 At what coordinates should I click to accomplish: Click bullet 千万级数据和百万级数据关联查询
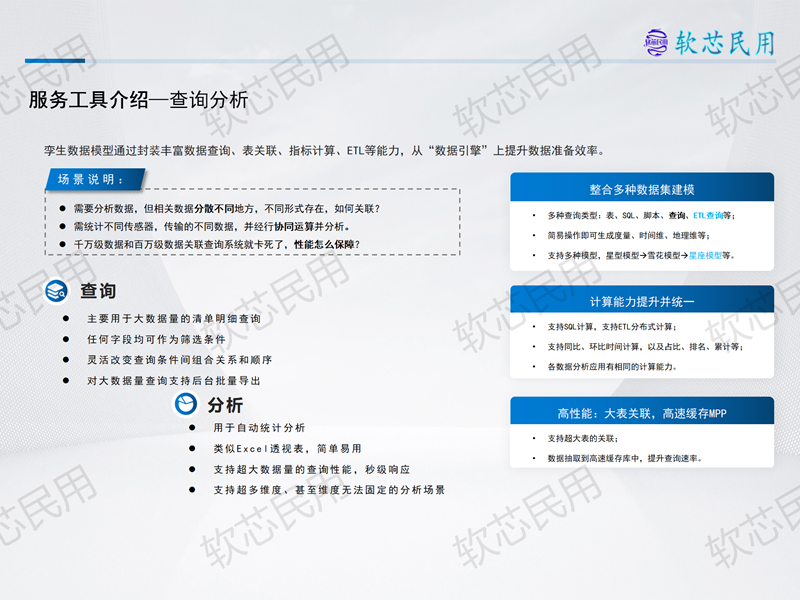(x=217, y=244)
